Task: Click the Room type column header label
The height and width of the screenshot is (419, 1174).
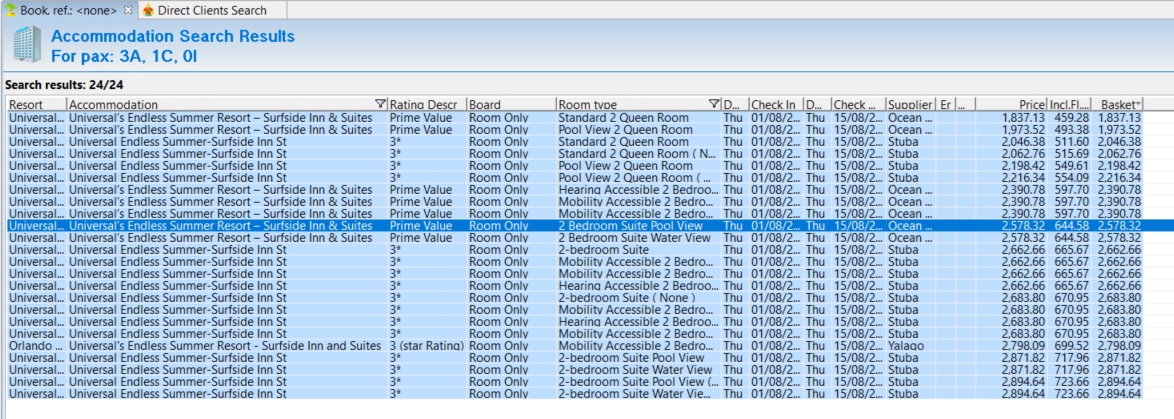Action: [588, 105]
